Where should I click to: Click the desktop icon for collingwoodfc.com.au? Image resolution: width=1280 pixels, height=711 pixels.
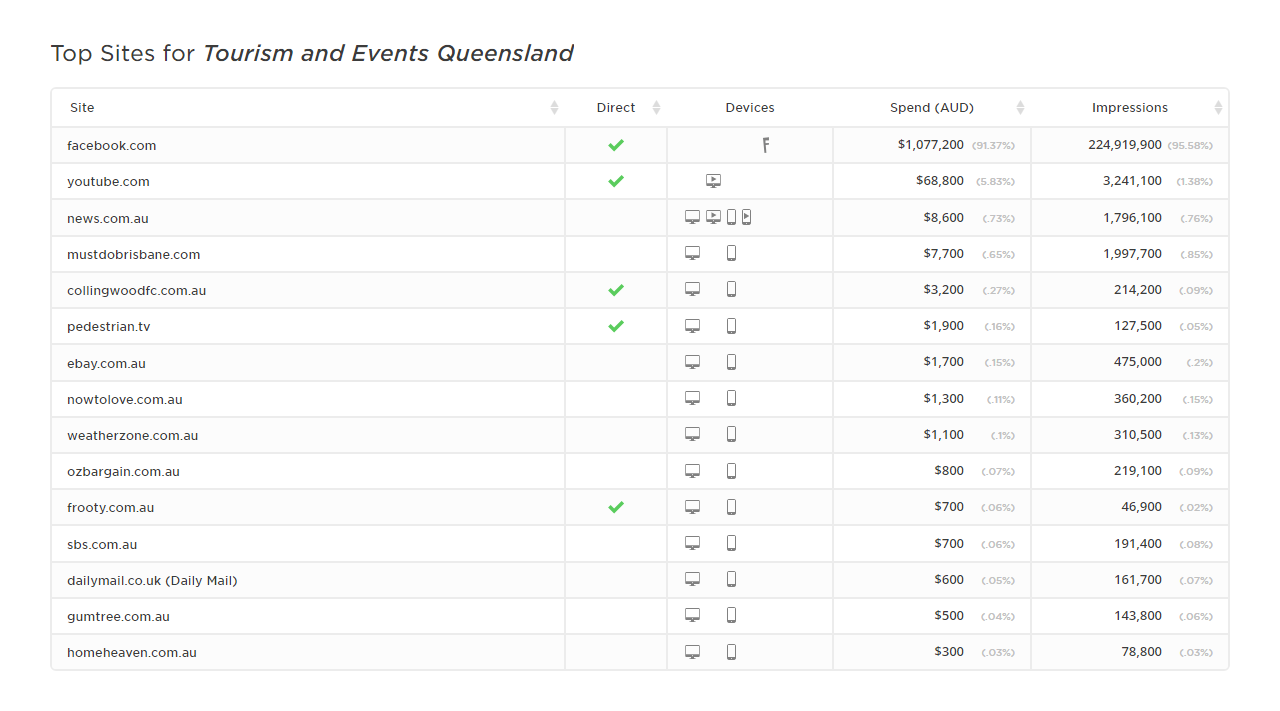pos(692,289)
